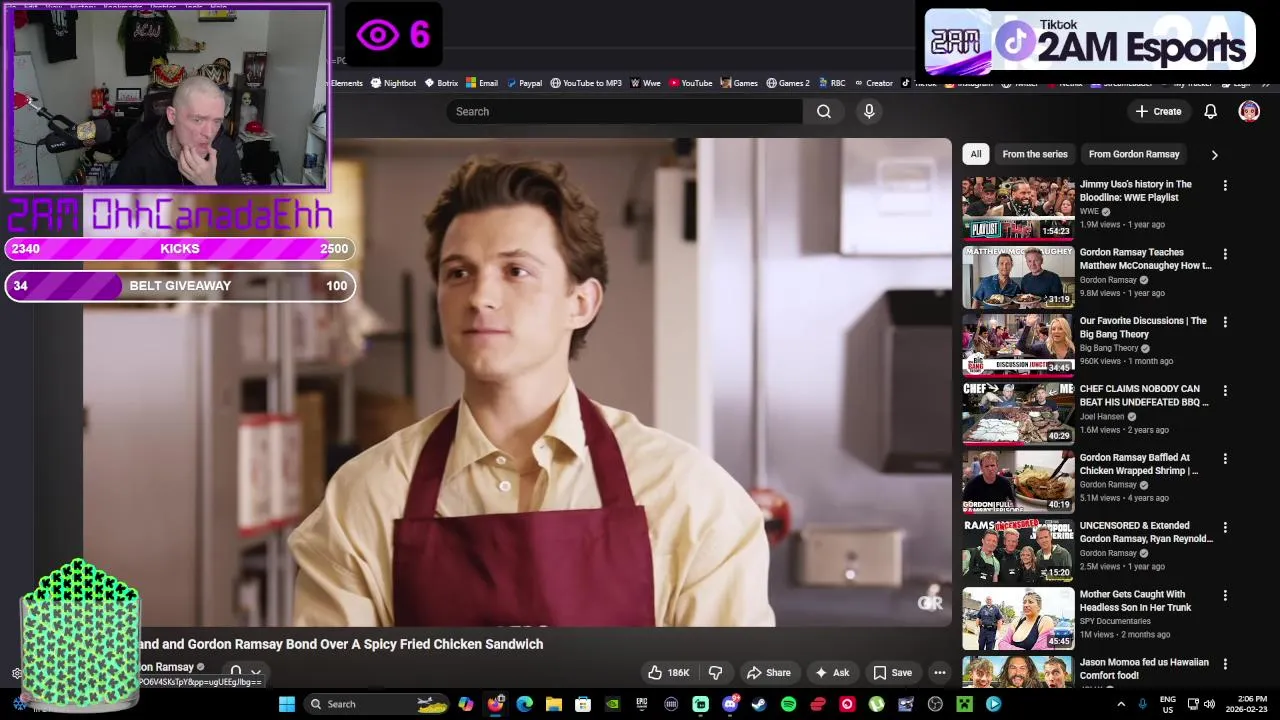This screenshot has height=720, width=1280.
Task: Open the YouTube account avatar menu
Action: click(1249, 112)
